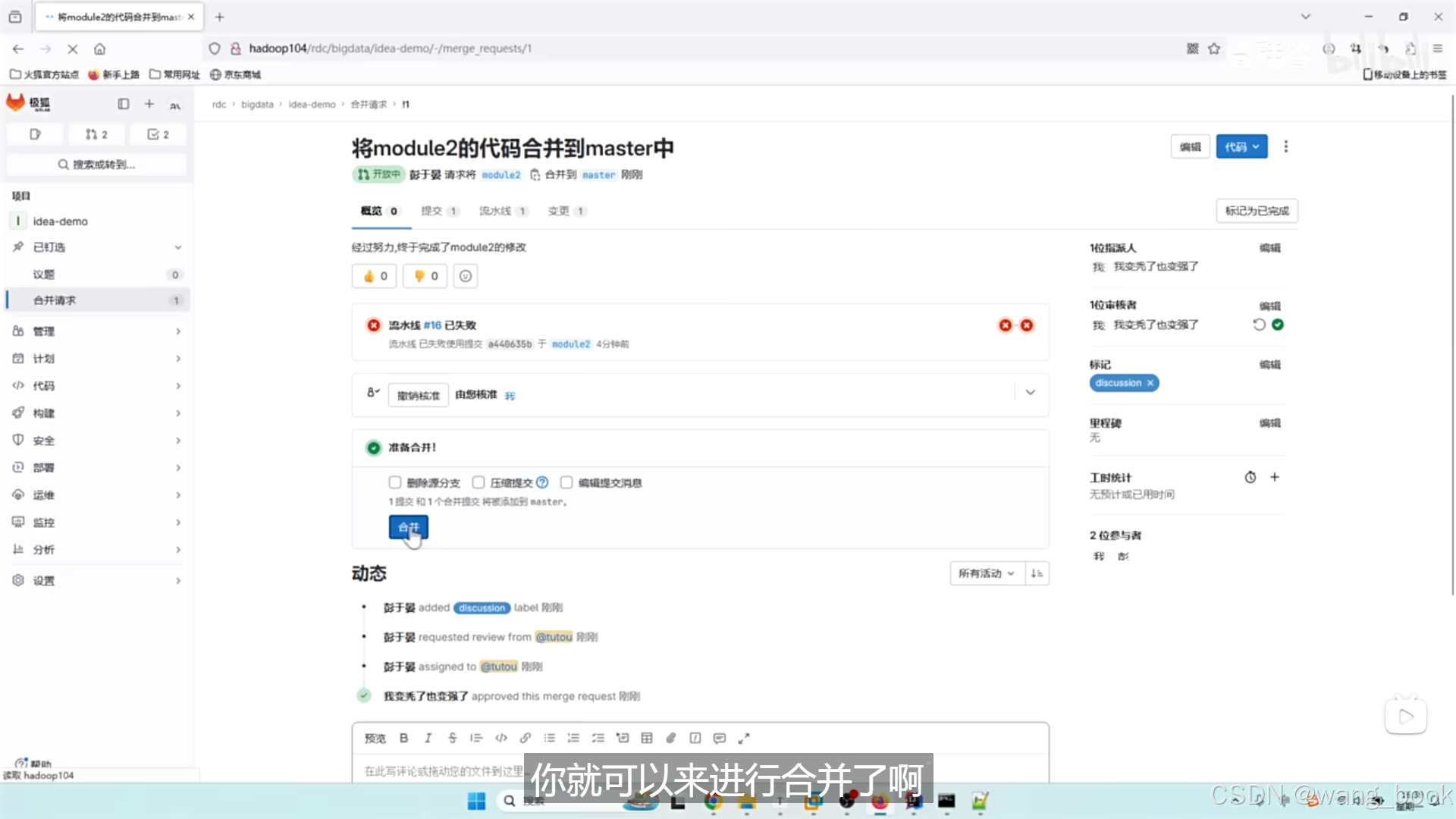Click into the comment text area
Viewport: 1456px width, 819px height.
pos(700,770)
